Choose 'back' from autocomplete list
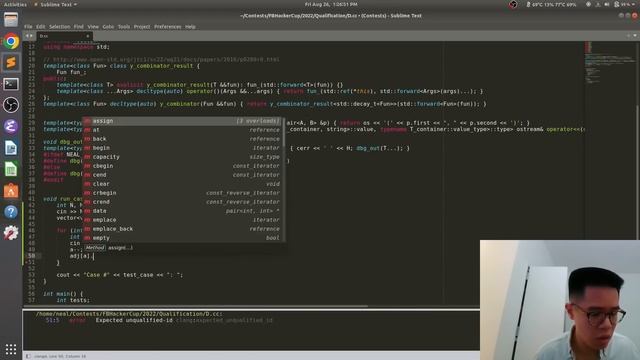Image resolution: width=640 pixels, height=360 pixels. (x=183, y=139)
